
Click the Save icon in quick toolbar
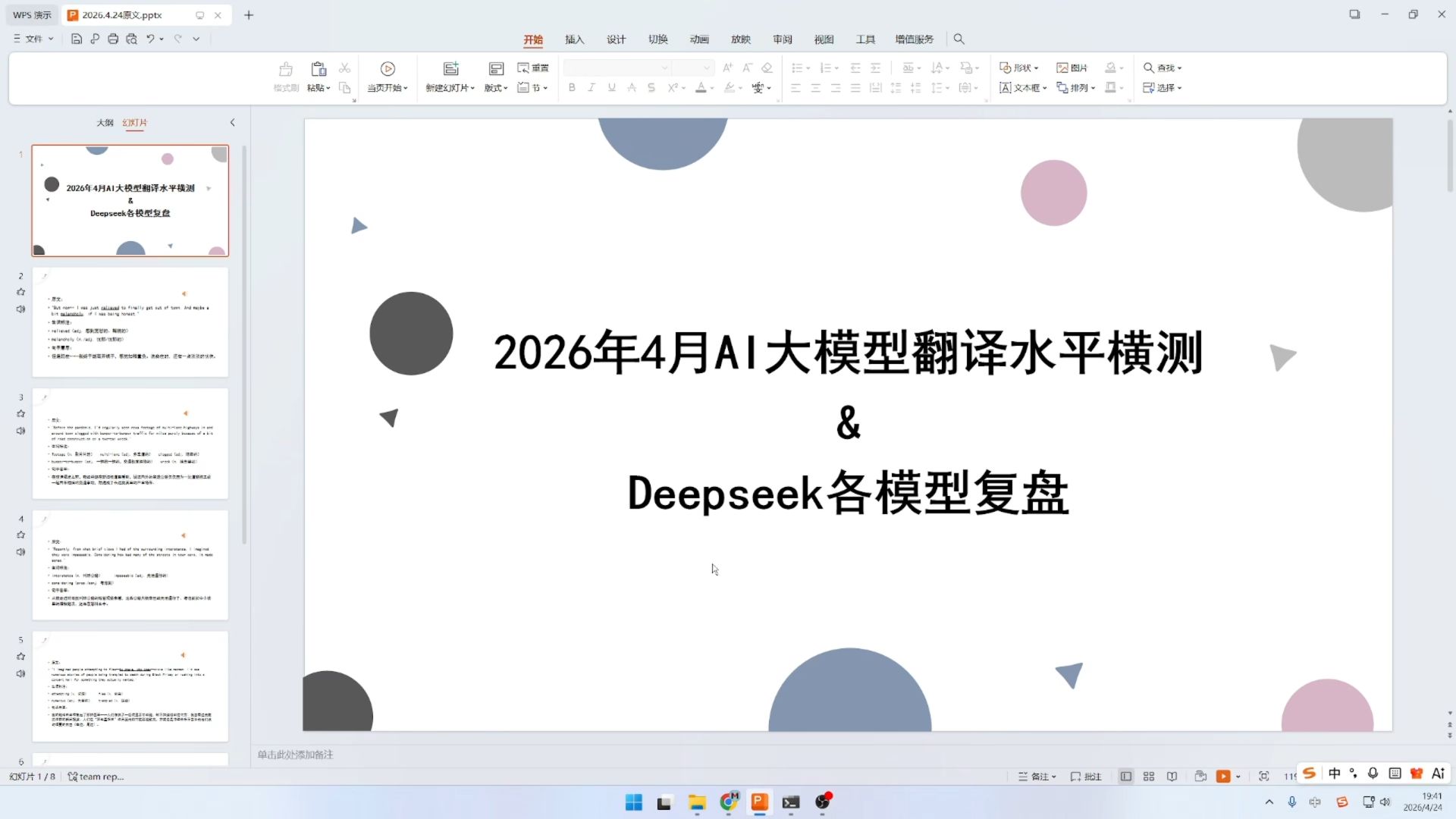point(77,39)
